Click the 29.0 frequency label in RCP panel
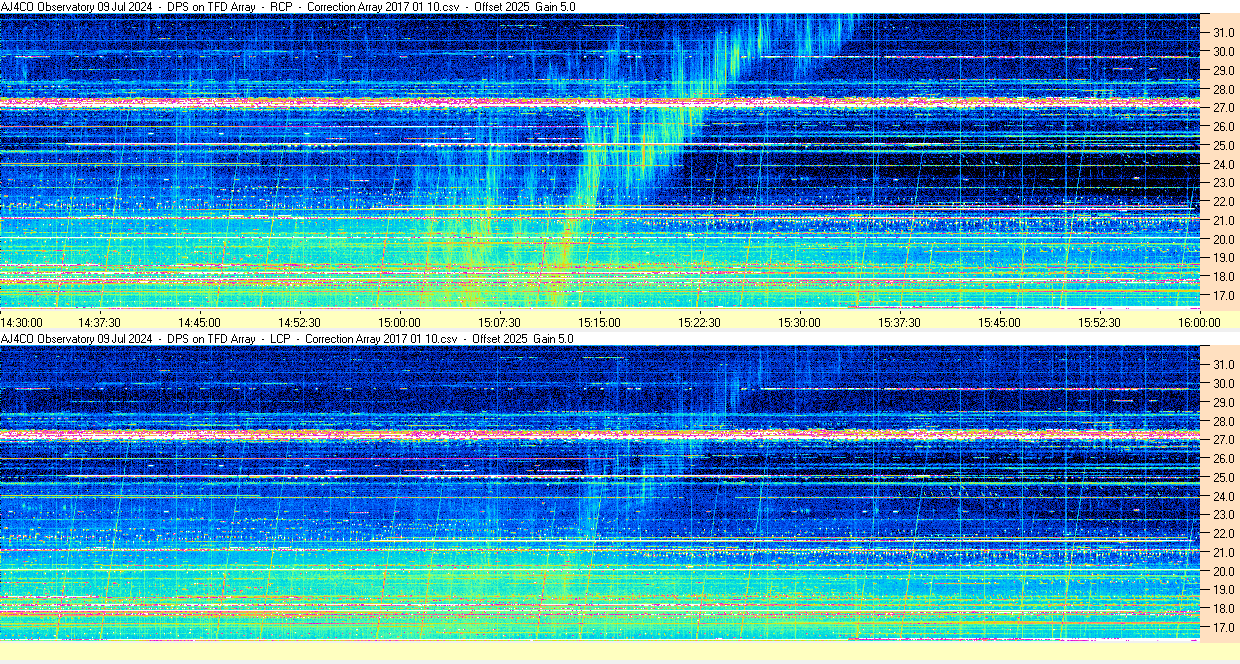The width and height of the screenshot is (1240, 664). (x=1224, y=70)
